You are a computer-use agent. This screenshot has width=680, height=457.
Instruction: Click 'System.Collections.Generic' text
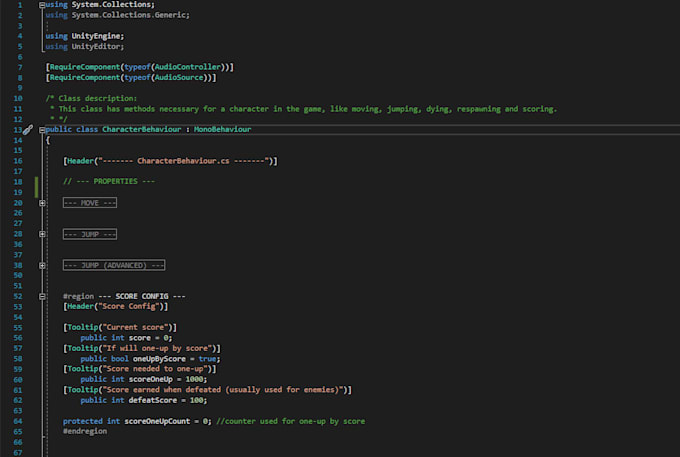tap(128, 15)
